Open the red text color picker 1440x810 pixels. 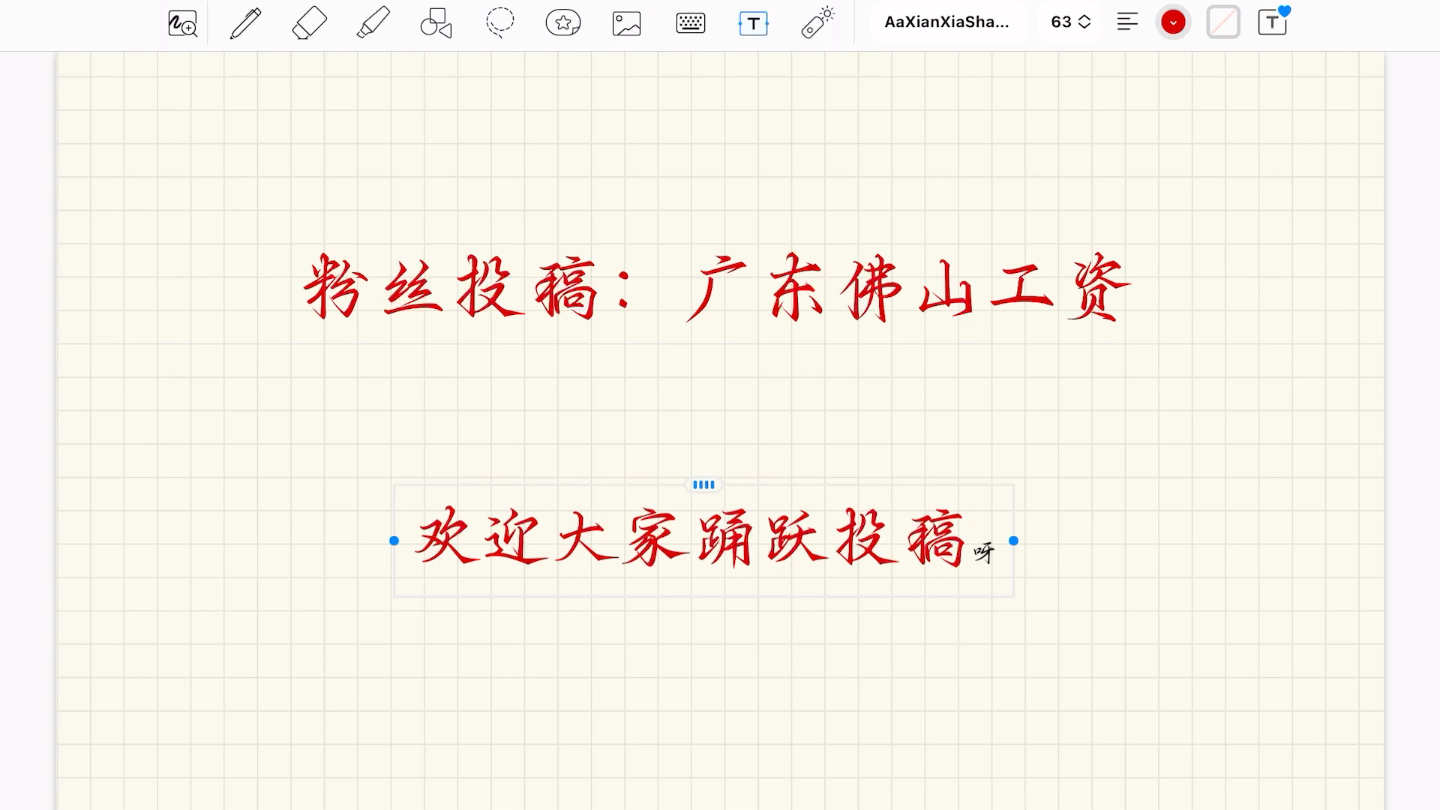click(x=1173, y=22)
